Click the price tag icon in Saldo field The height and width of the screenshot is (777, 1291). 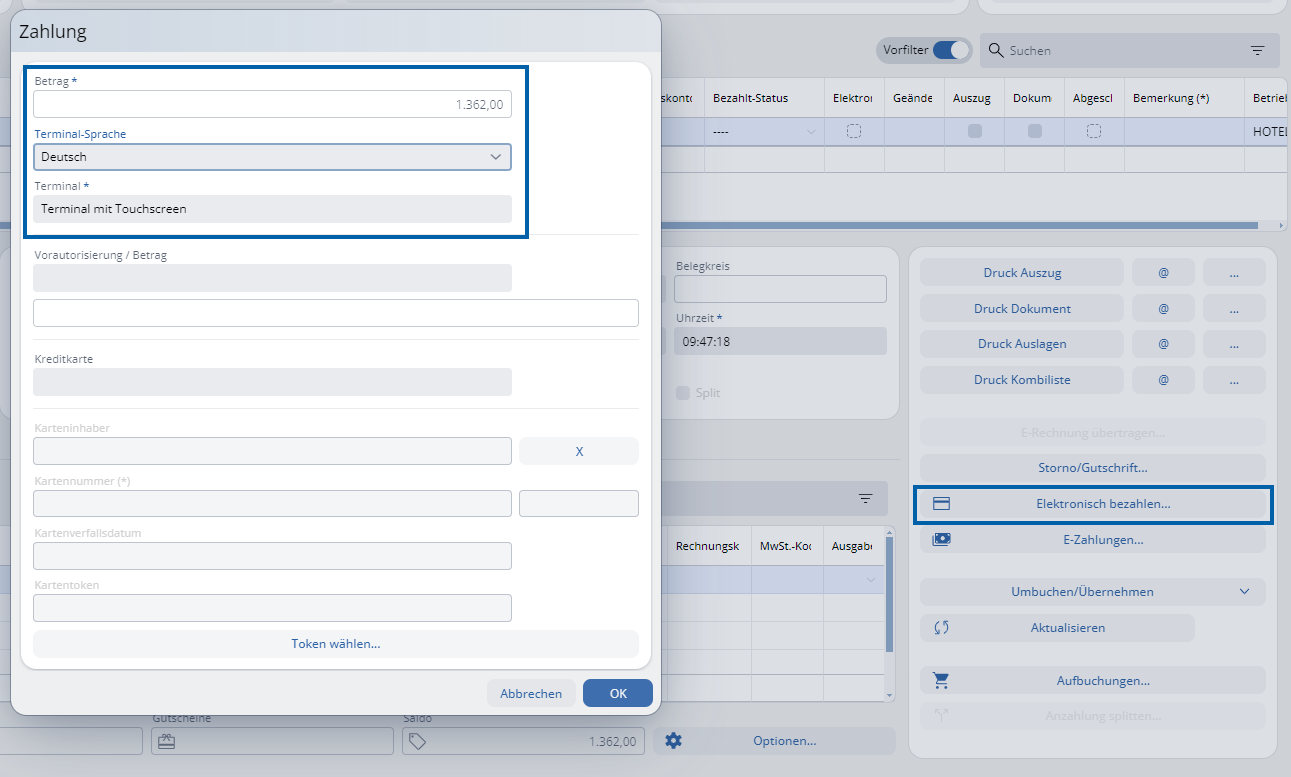pos(418,741)
